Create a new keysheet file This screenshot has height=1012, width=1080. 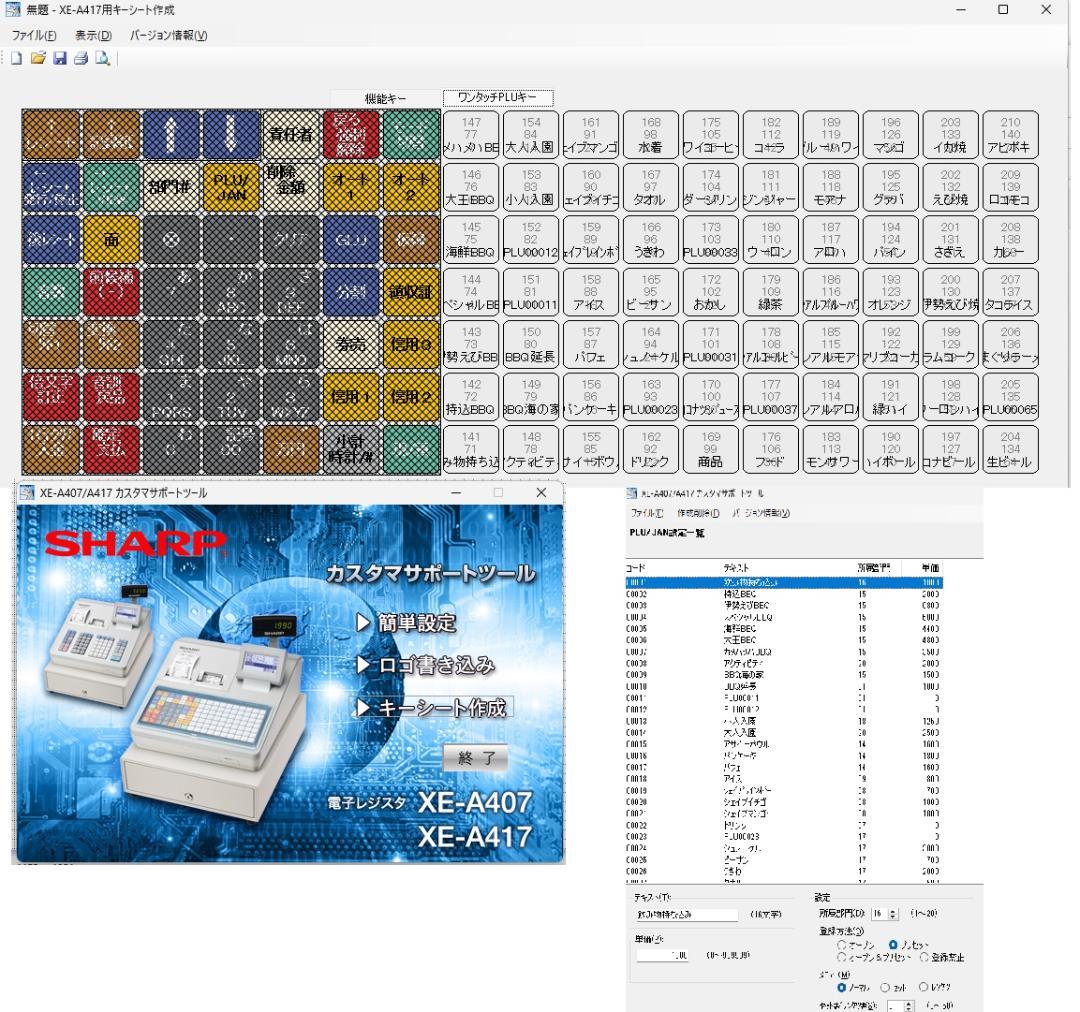click(15, 57)
